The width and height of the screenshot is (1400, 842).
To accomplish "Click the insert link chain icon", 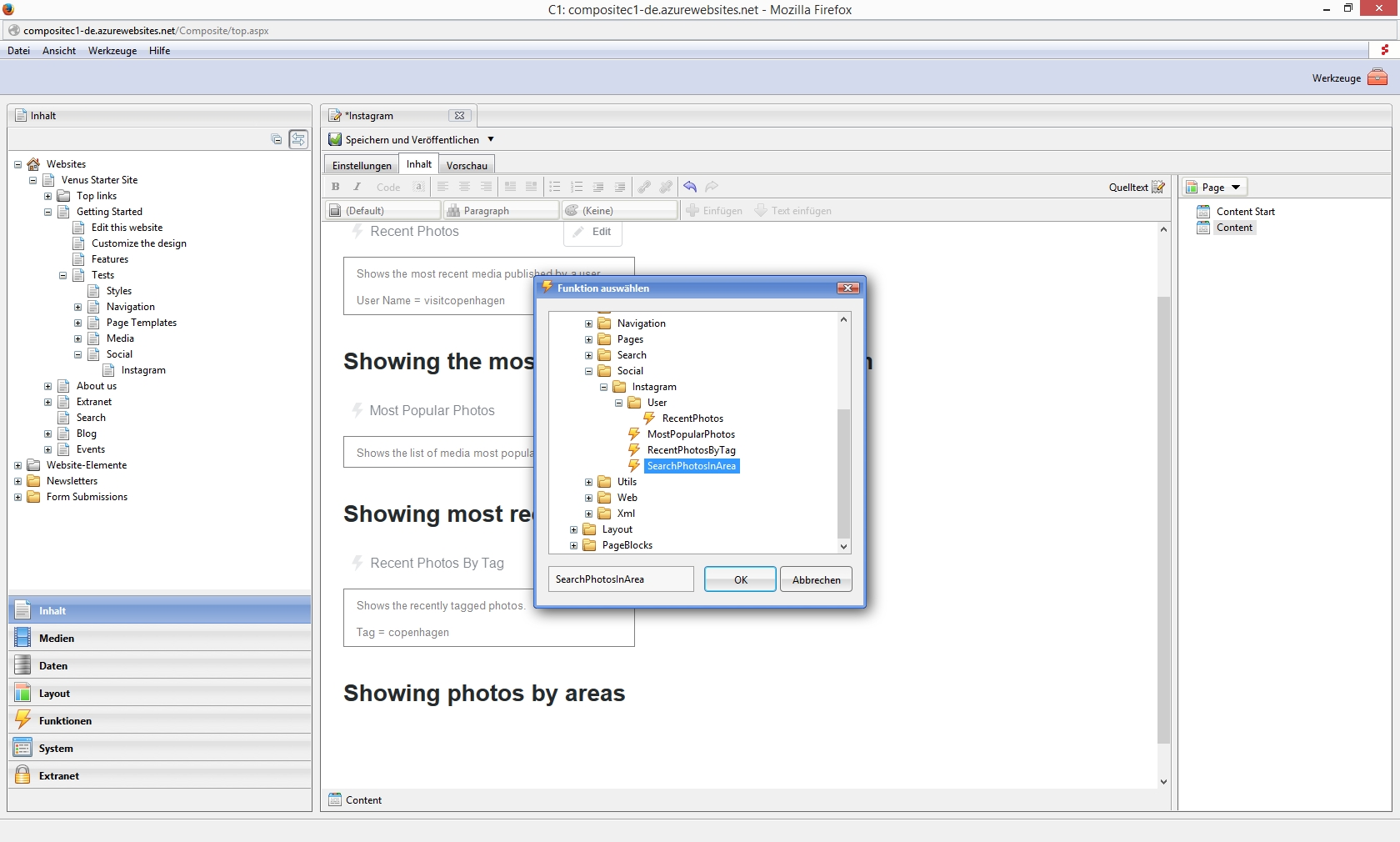I will [644, 187].
